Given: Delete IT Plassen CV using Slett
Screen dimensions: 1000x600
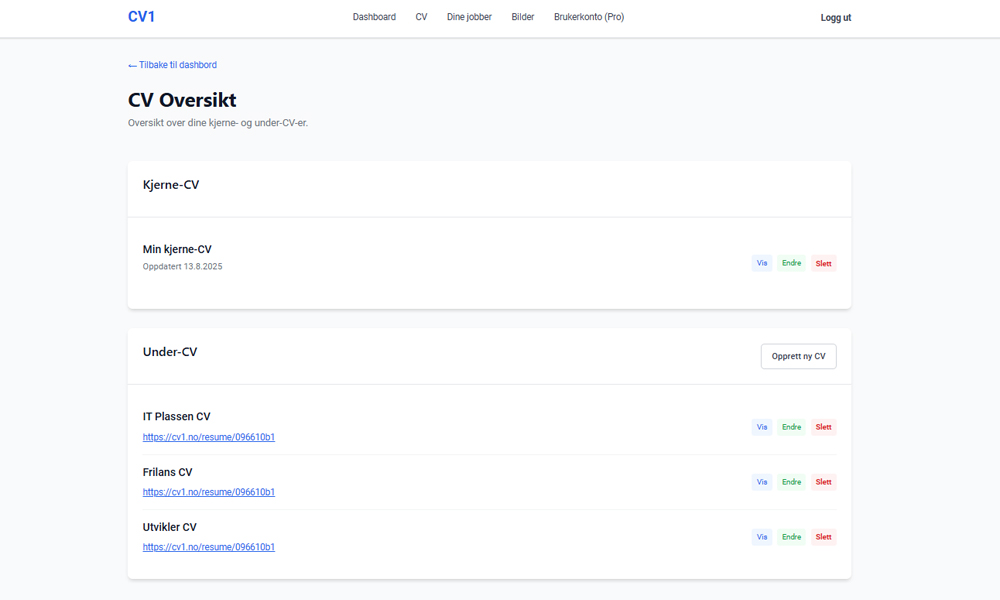Looking at the screenshot, I should click(x=823, y=427).
